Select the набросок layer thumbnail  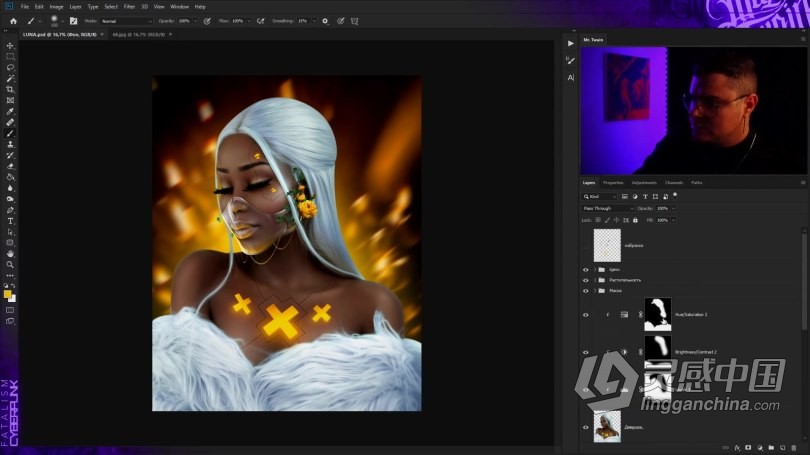point(607,245)
